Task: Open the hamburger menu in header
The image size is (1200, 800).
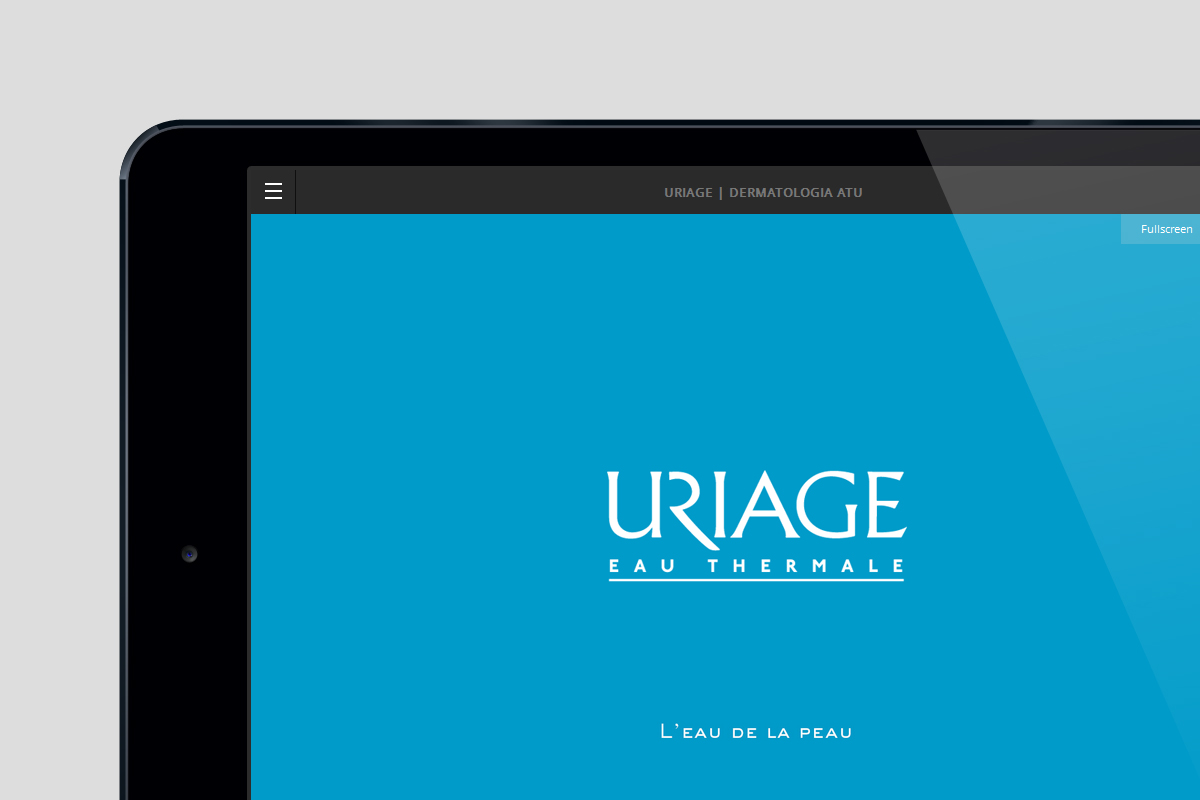Action: tap(273, 191)
